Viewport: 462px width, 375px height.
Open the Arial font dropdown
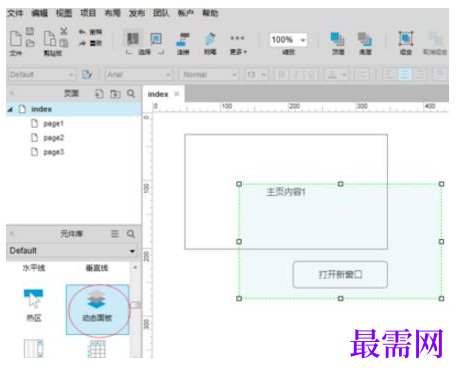(139, 74)
